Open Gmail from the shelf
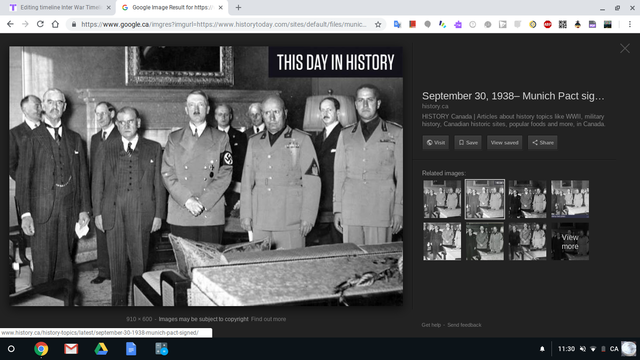Image resolution: width=640 pixels, height=360 pixels. click(x=71, y=349)
